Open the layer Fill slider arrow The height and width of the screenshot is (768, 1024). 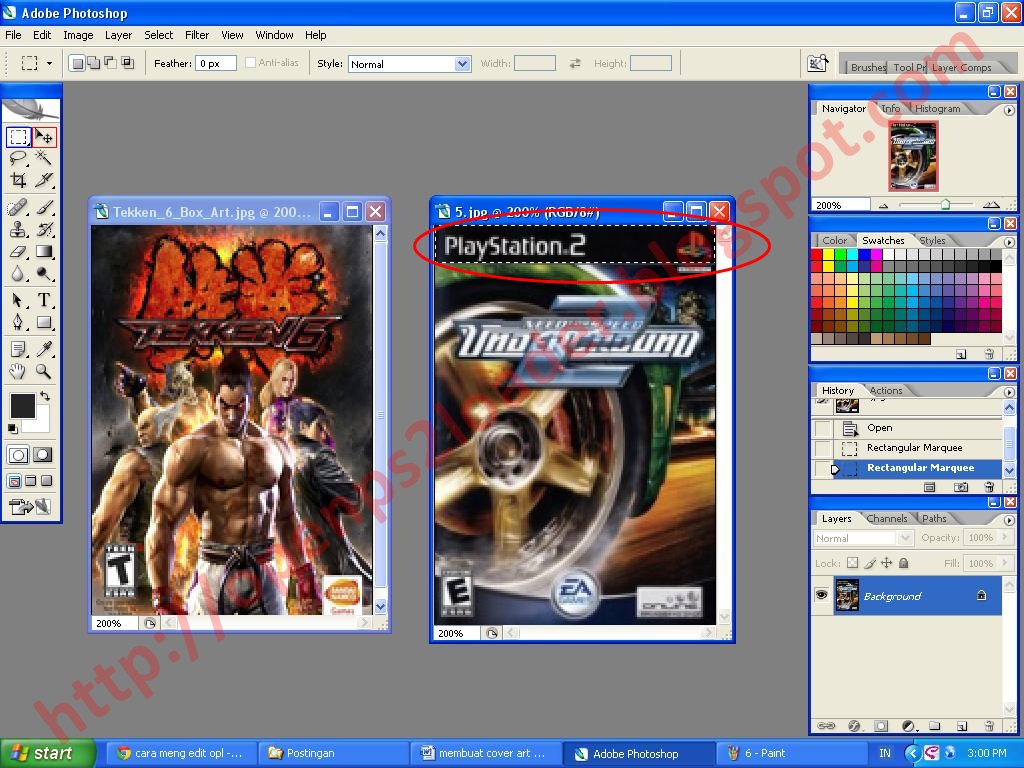pyautogui.click(x=1004, y=563)
